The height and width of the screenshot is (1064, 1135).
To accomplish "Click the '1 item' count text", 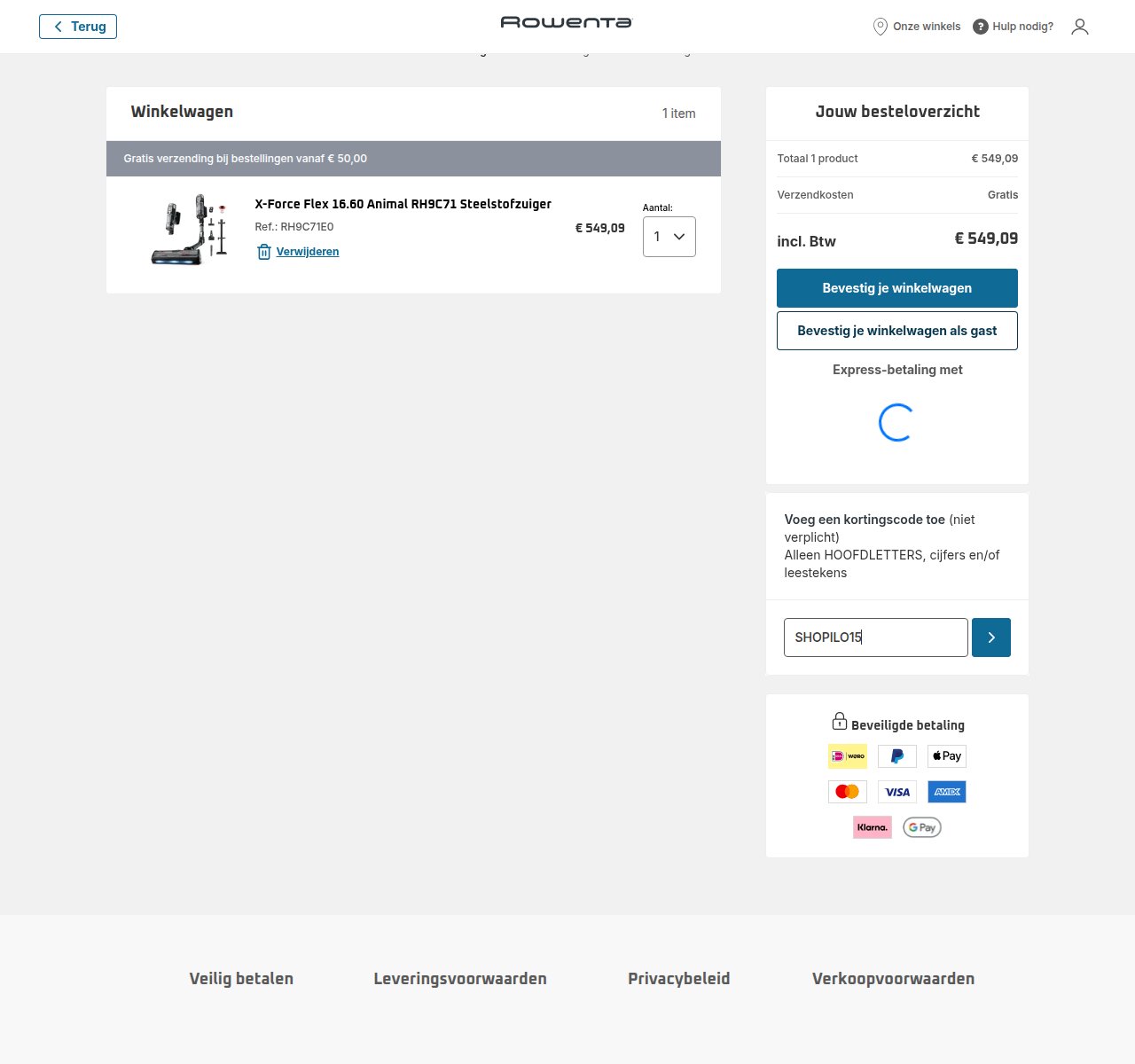I will click(678, 113).
